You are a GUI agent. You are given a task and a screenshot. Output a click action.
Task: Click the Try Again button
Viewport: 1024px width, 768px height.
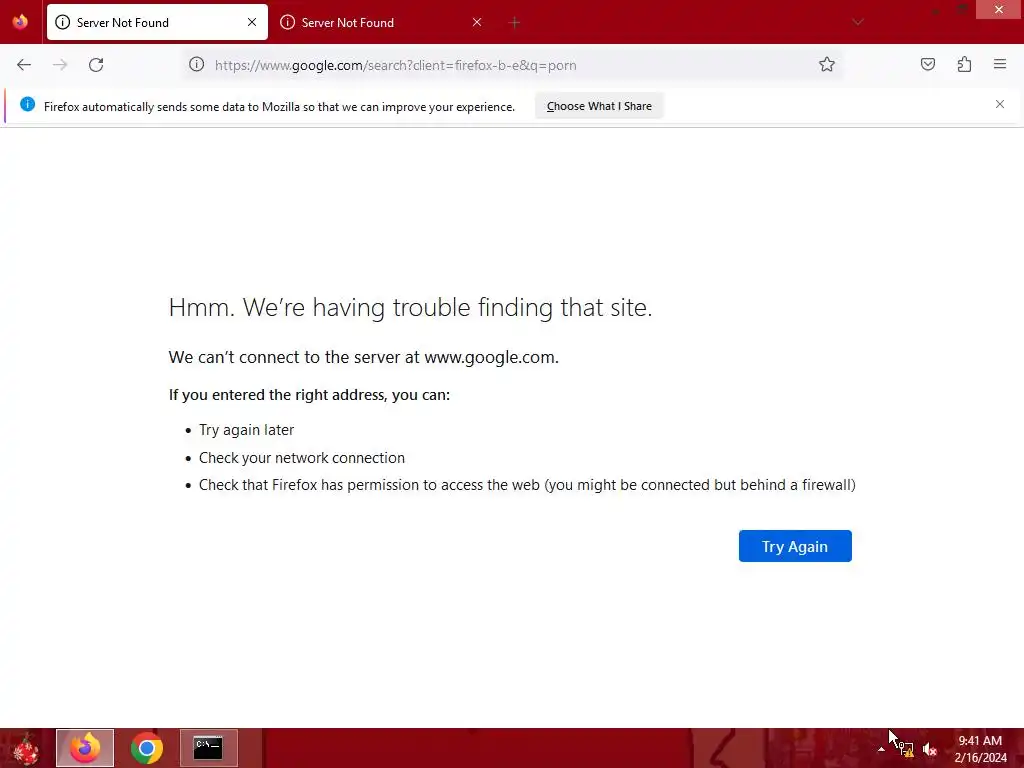pyautogui.click(x=795, y=546)
